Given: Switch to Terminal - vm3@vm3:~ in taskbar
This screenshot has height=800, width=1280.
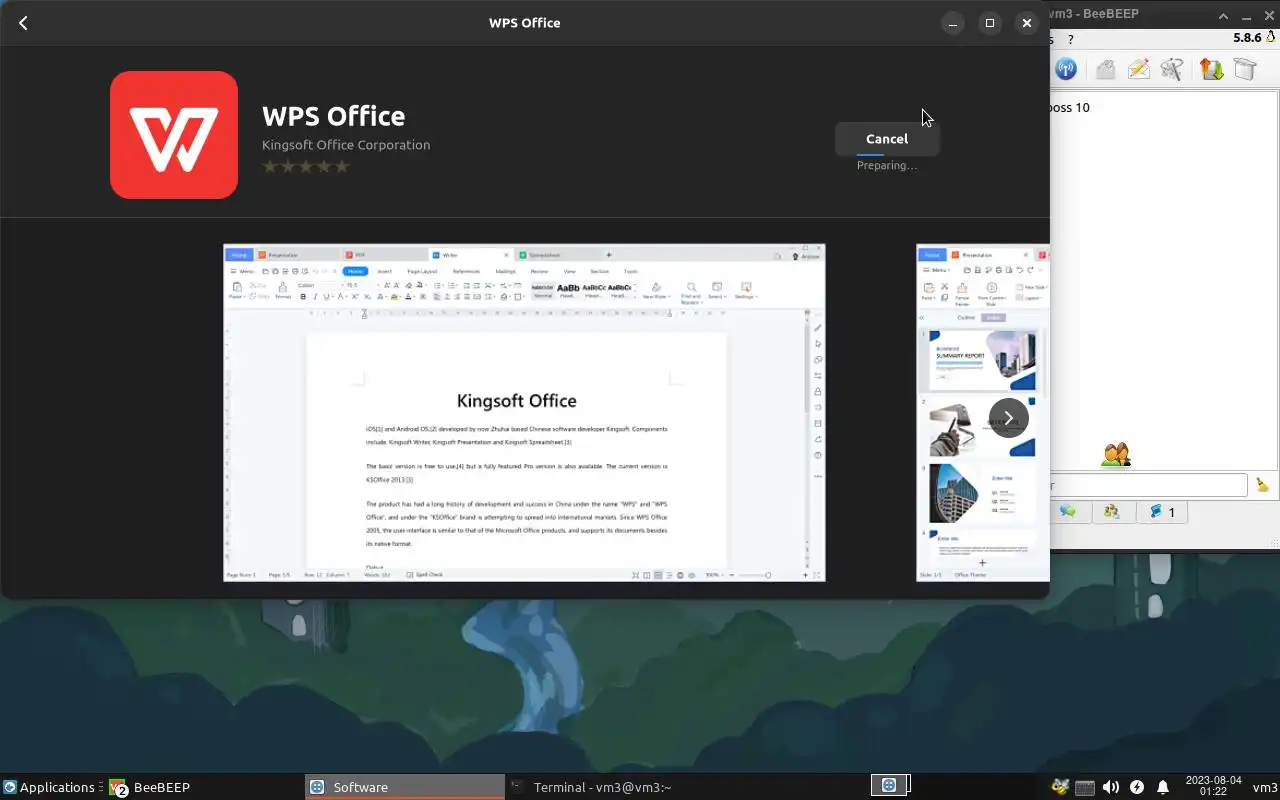Looking at the screenshot, I should tap(603, 787).
